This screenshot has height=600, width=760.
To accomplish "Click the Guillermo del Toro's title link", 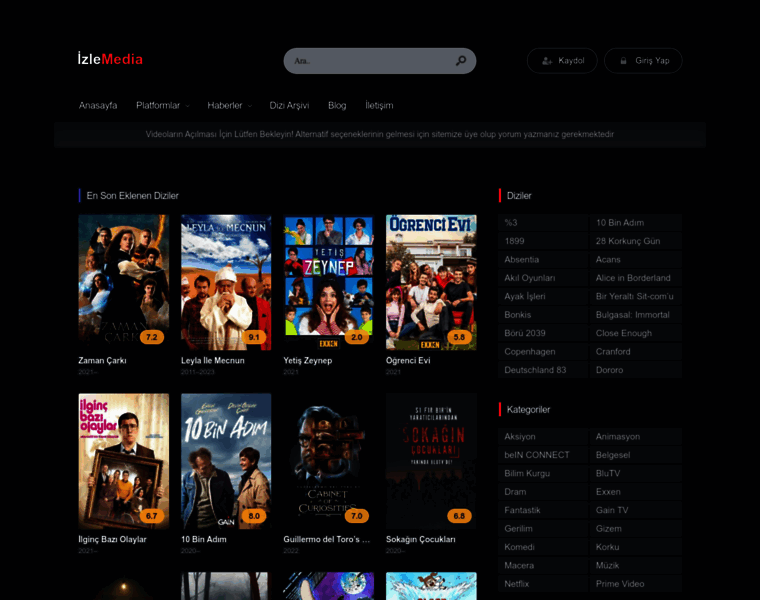I will click(x=327, y=539).
